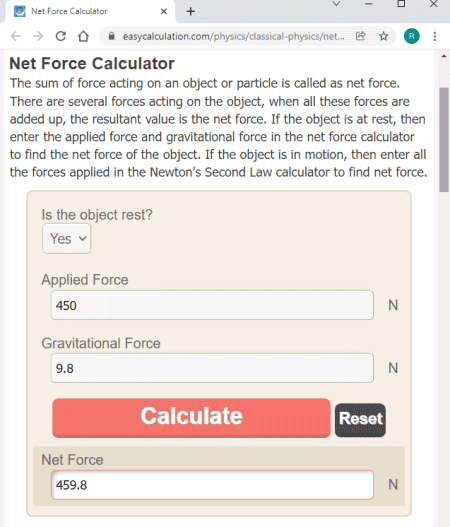
Task: Open the green profile avatar
Action: click(x=411, y=36)
